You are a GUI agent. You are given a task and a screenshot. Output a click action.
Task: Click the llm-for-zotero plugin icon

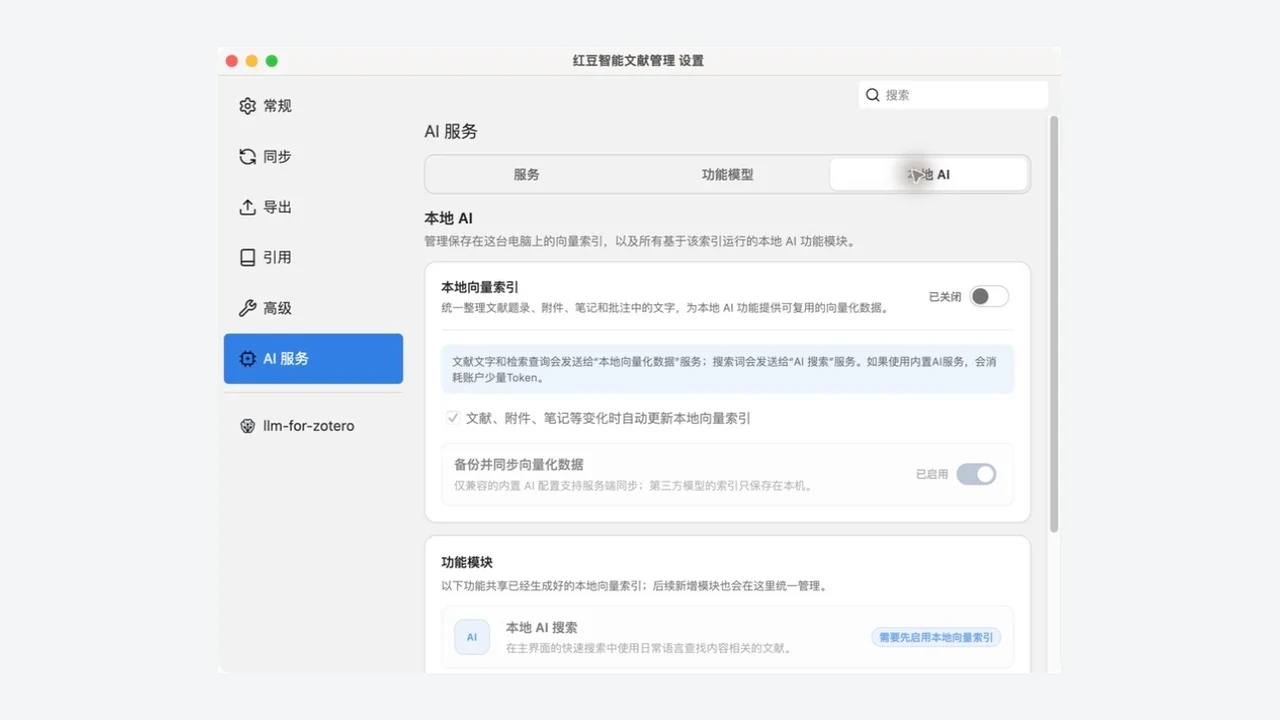[x=248, y=426]
